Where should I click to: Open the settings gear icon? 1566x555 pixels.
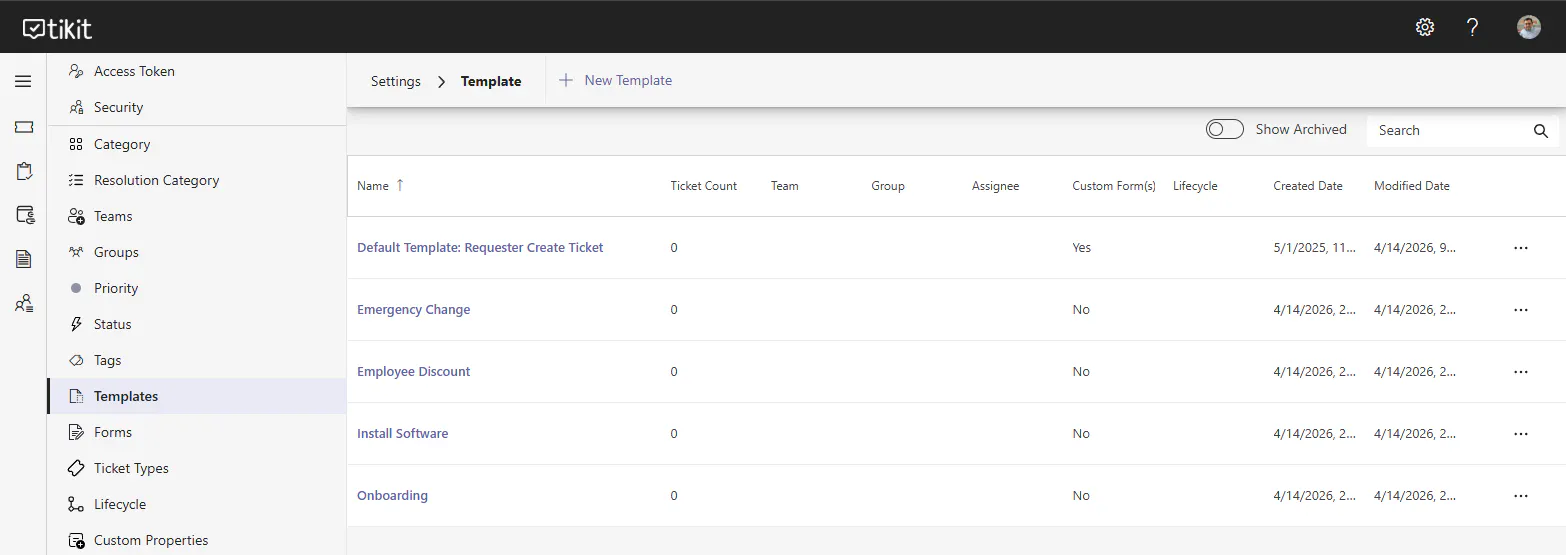pyautogui.click(x=1425, y=27)
